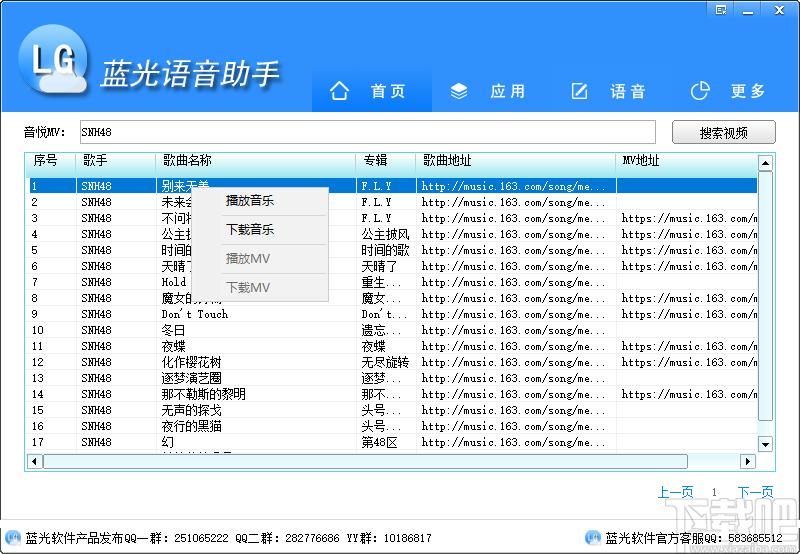Click status bar icon beside 蓝光软件产品发布QQ
This screenshot has height=554, width=800.
coord(12,537)
